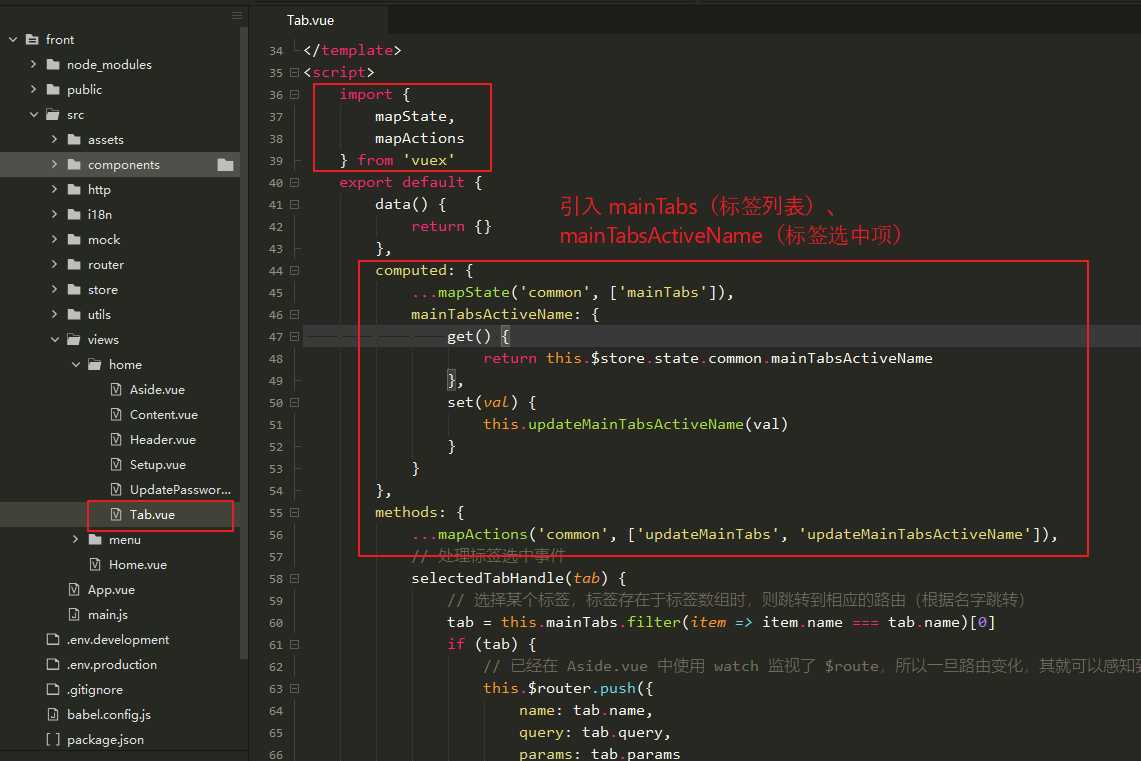Screen dimensions: 1141x761
Task: Expand the assets folder arrow
Action: [55, 139]
